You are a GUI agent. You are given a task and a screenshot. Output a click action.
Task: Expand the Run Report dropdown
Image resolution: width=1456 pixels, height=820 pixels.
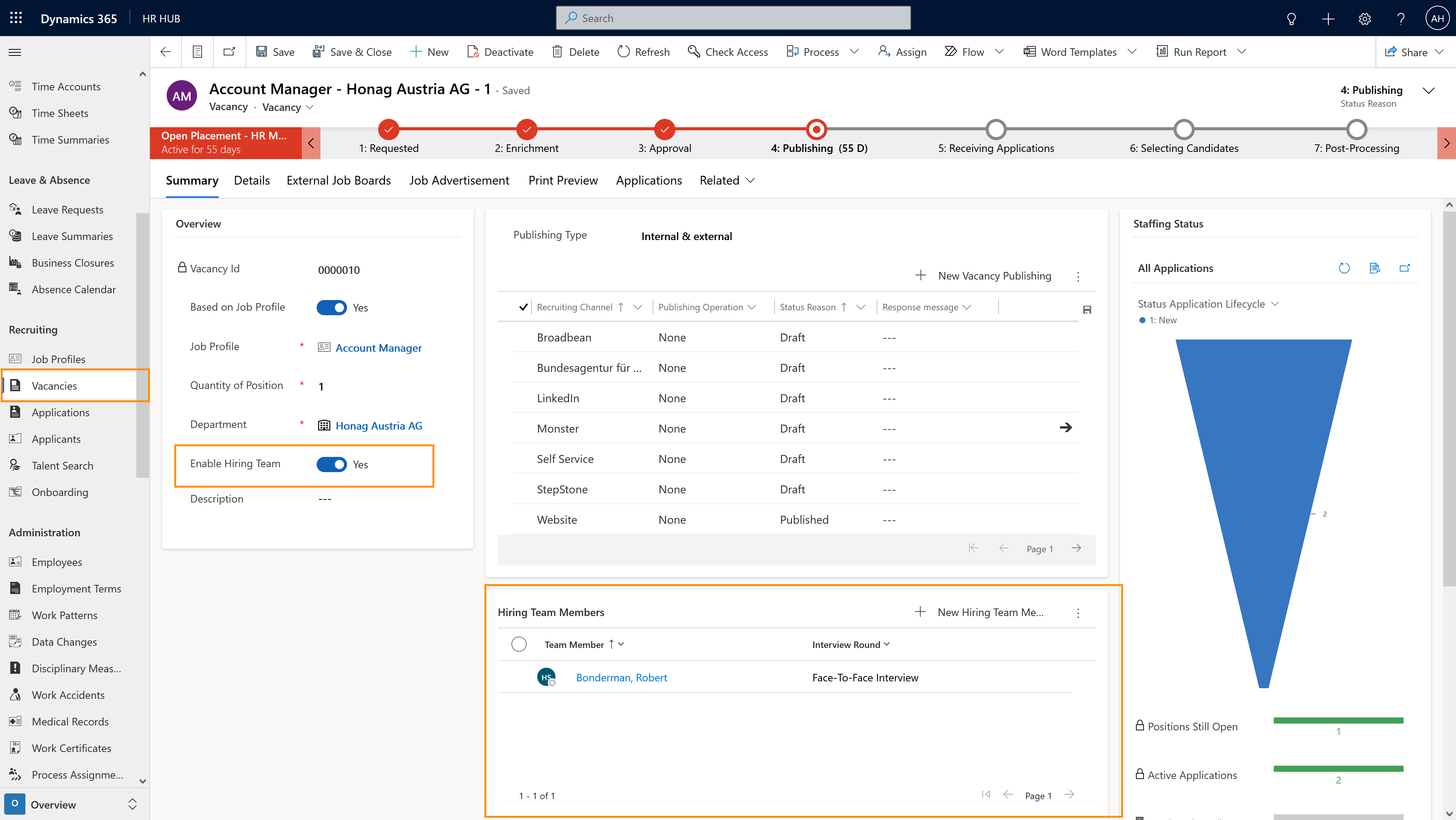1241,51
